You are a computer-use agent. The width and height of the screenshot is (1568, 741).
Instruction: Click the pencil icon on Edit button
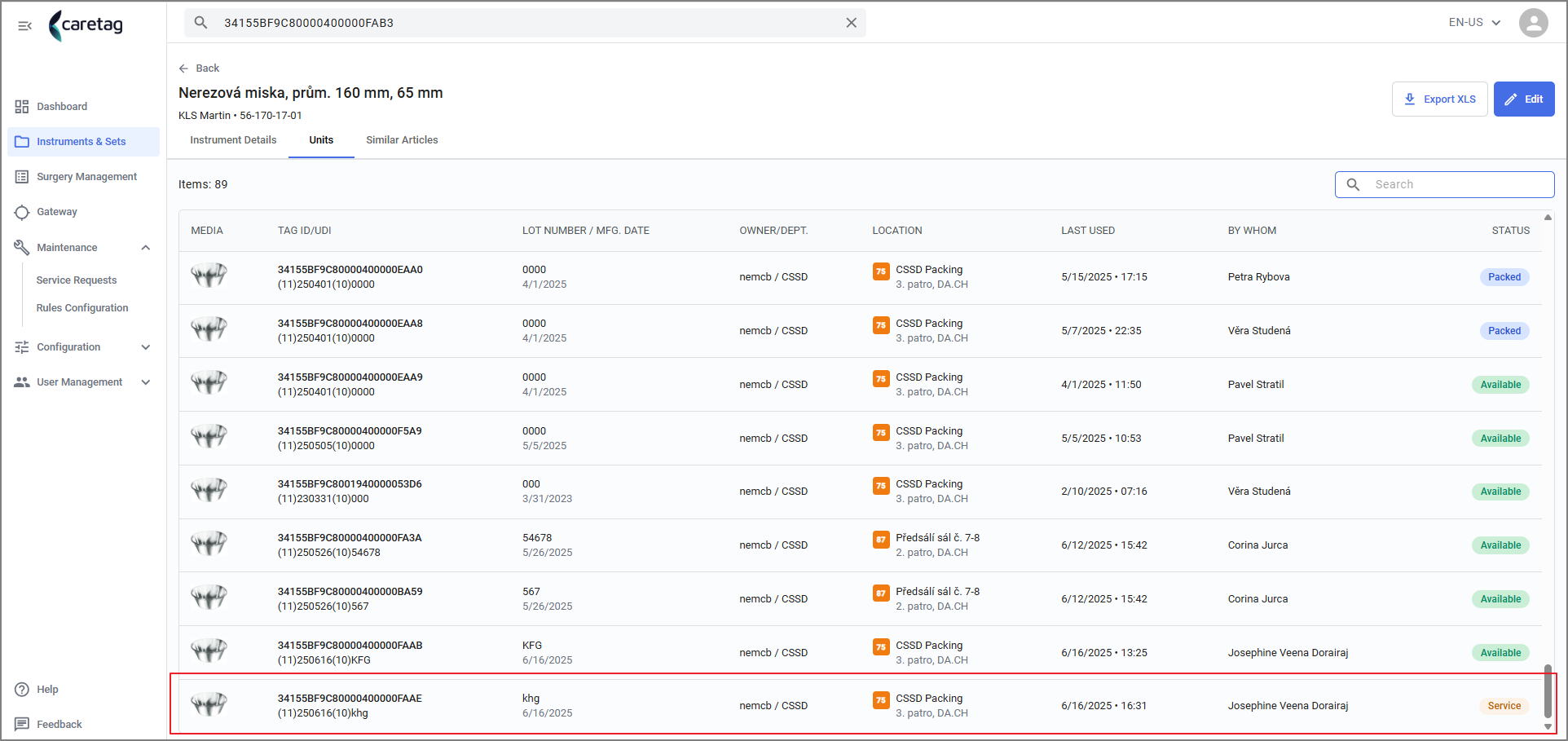click(x=1510, y=99)
